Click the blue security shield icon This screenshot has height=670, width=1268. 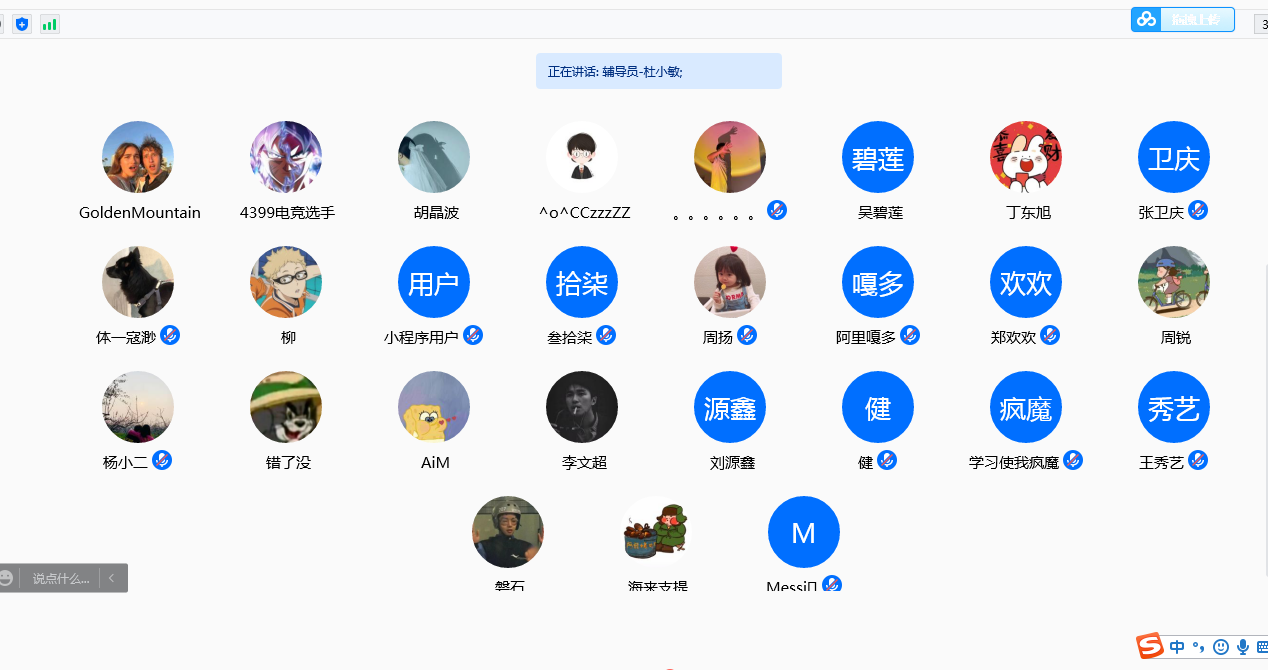point(22,24)
